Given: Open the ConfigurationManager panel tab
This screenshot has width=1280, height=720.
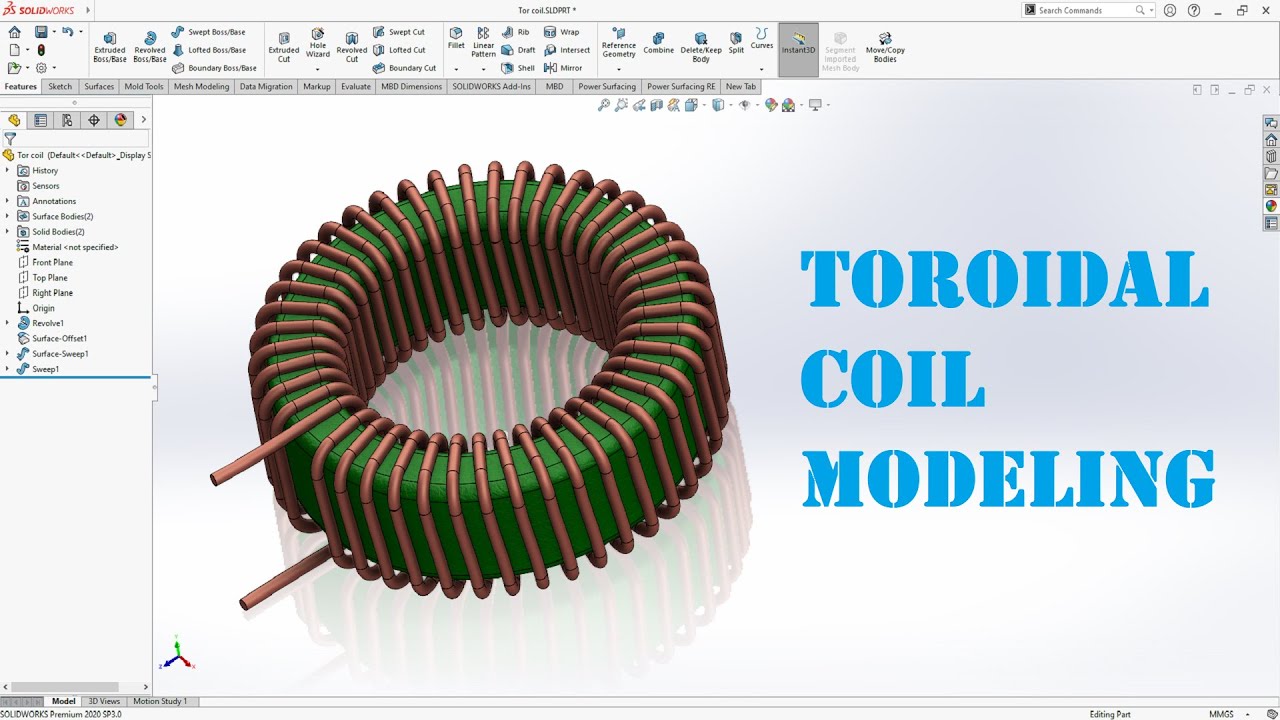Looking at the screenshot, I should tap(67, 120).
